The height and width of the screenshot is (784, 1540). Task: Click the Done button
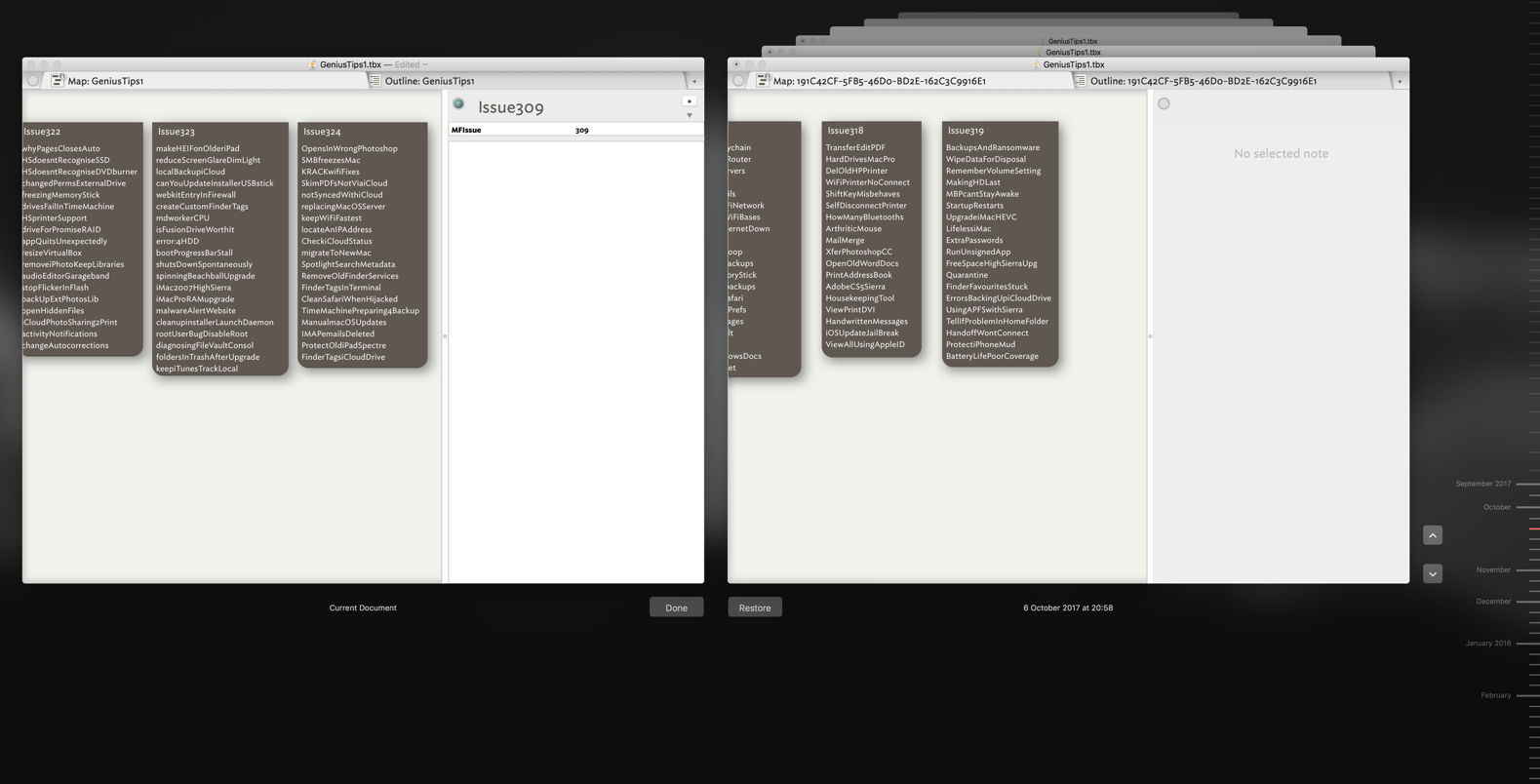(676, 608)
